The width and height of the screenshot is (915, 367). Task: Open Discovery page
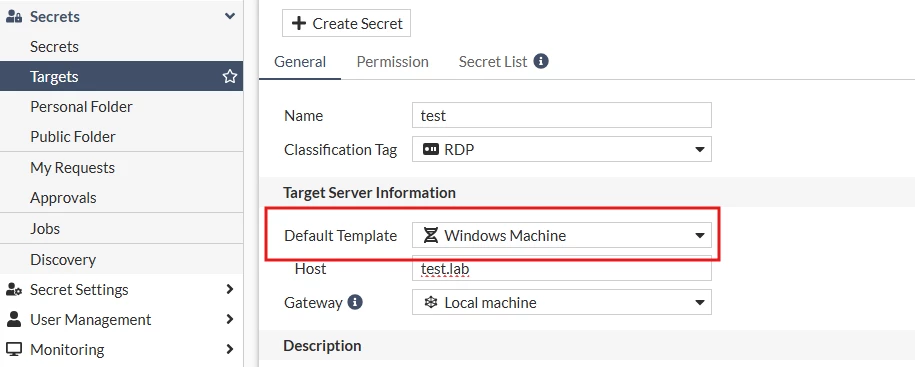63,259
